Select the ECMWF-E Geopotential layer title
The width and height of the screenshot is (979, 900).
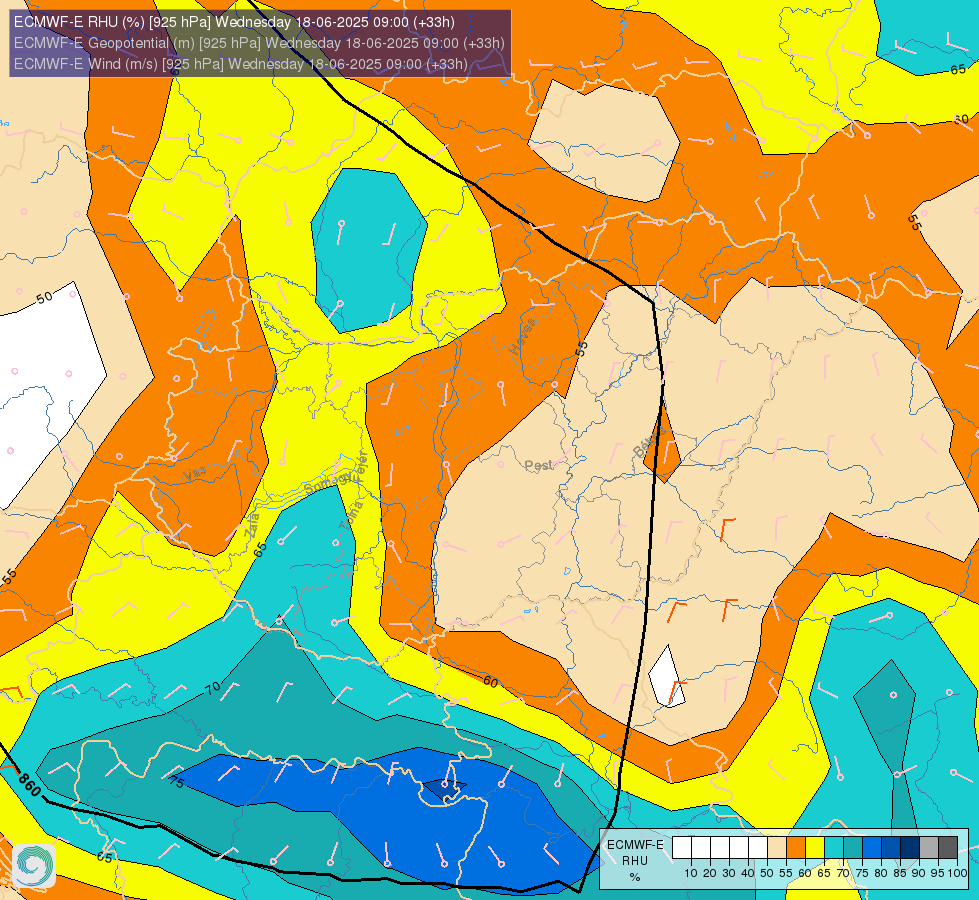pyautogui.click(x=259, y=43)
